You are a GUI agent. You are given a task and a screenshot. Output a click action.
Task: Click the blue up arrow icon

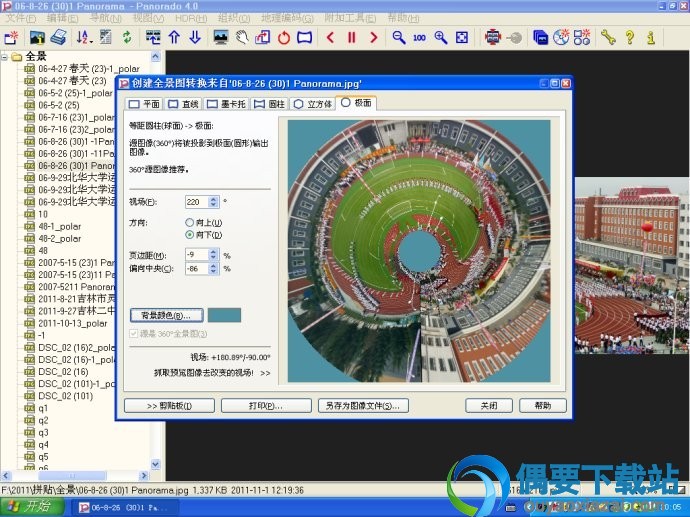[x=174, y=37]
